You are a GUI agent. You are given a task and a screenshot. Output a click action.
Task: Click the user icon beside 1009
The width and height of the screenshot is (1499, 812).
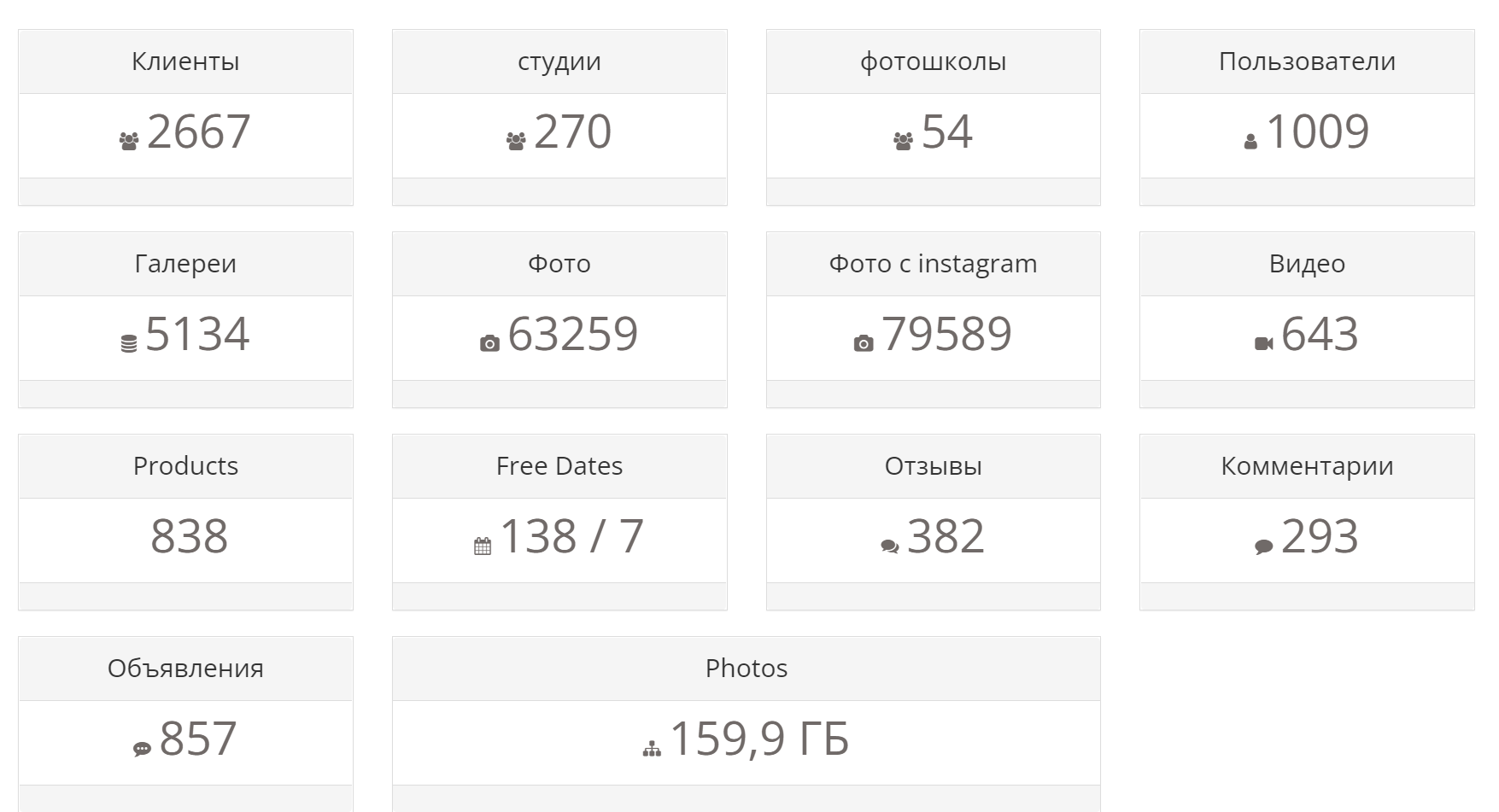coord(1250,143)
